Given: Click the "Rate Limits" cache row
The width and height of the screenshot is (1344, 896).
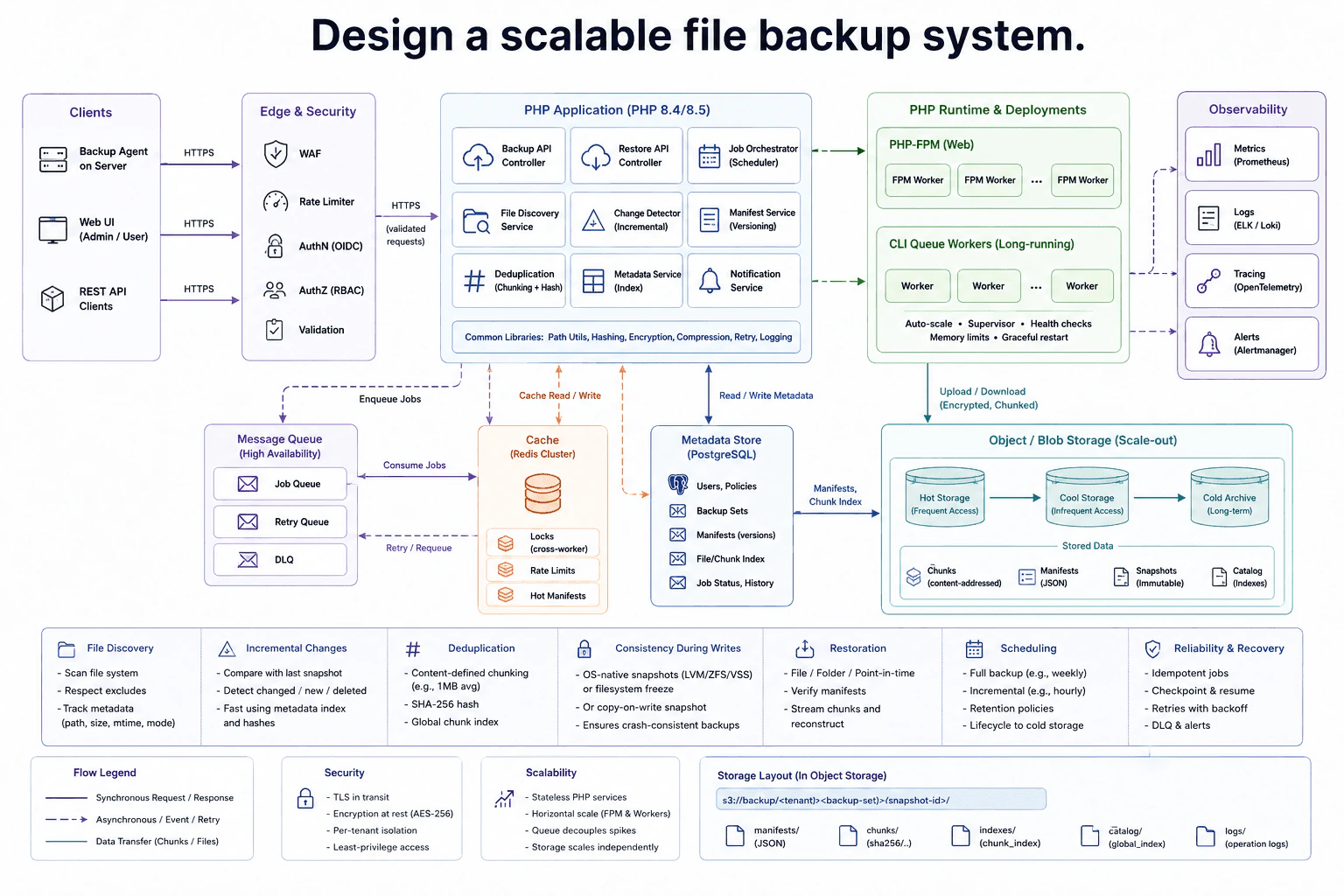Looking at the screenshot, I should pyautogui.click(x=543, y=570).
